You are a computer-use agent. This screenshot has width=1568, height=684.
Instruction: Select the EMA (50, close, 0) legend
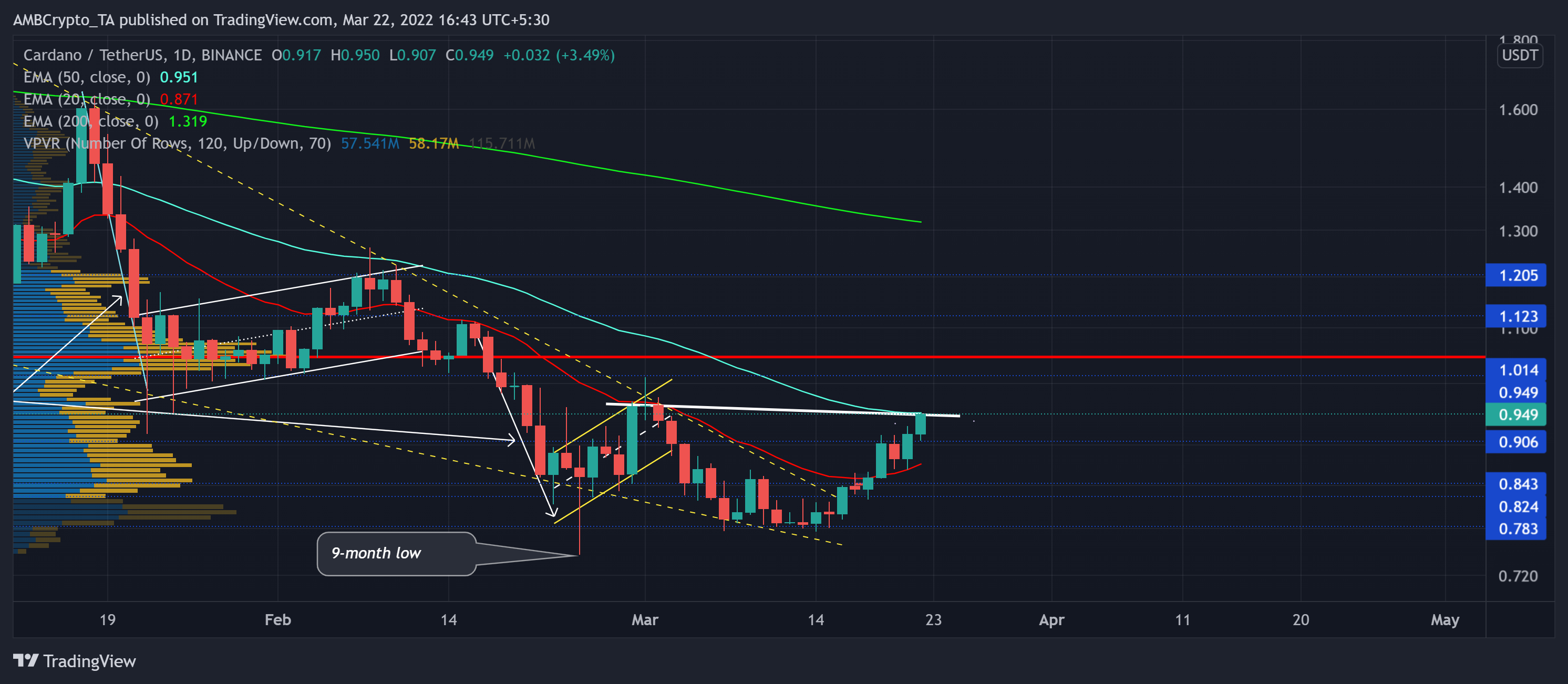coord(86,77)
